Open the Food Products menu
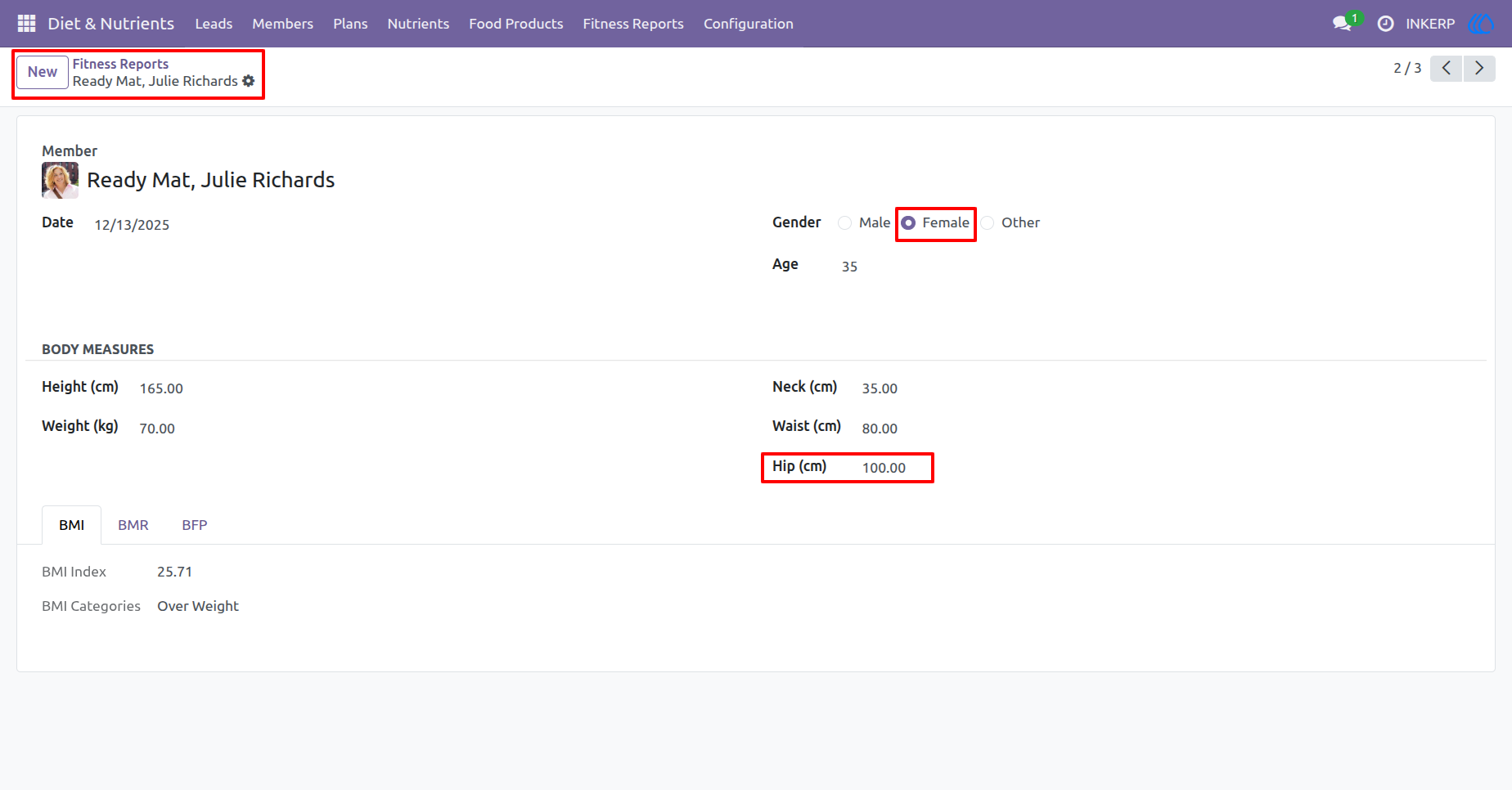 click(x=516, y=24)
